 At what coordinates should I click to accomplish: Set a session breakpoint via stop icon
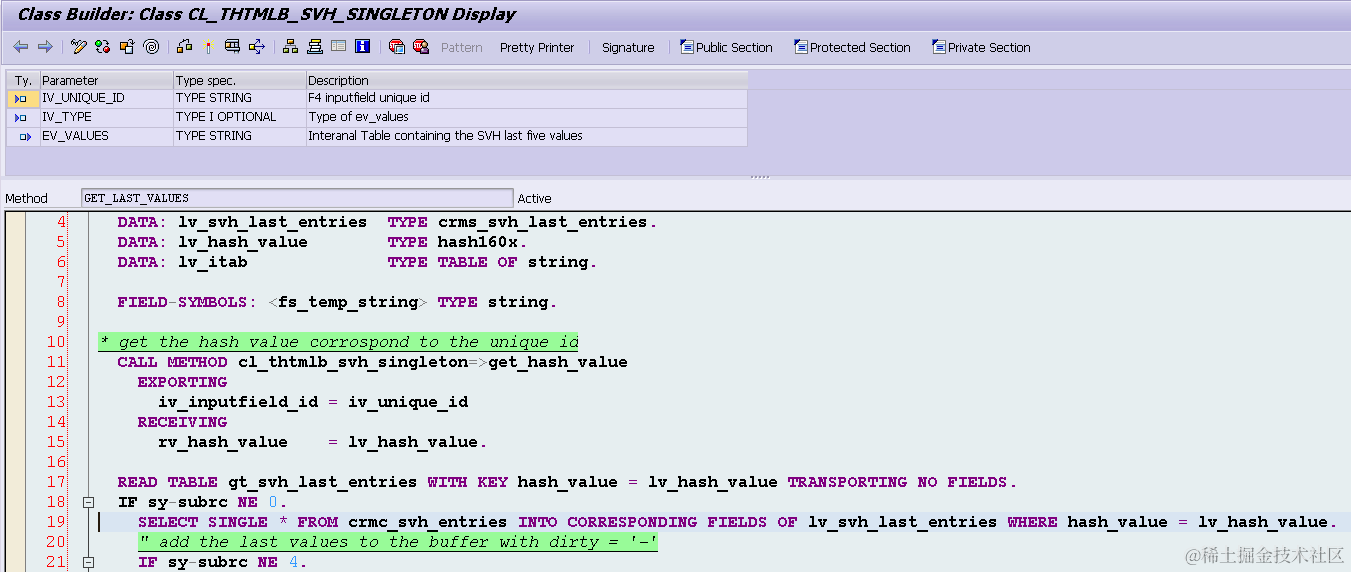(x=396, y=47)
